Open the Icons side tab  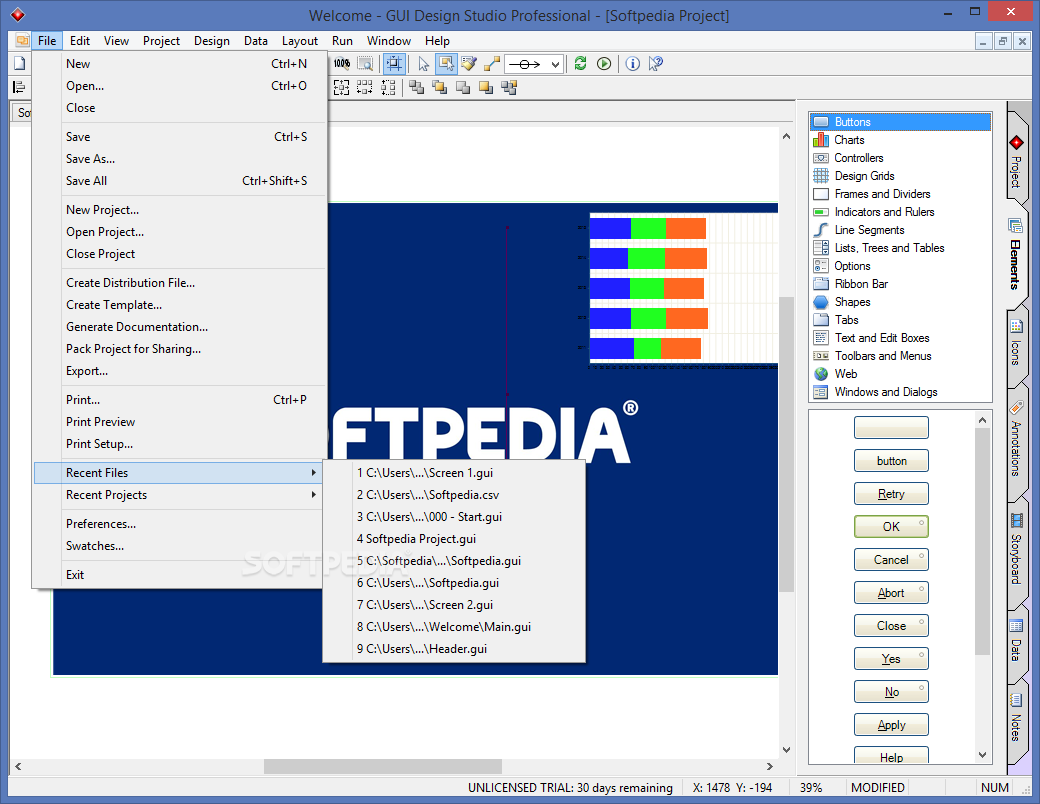1016,344
